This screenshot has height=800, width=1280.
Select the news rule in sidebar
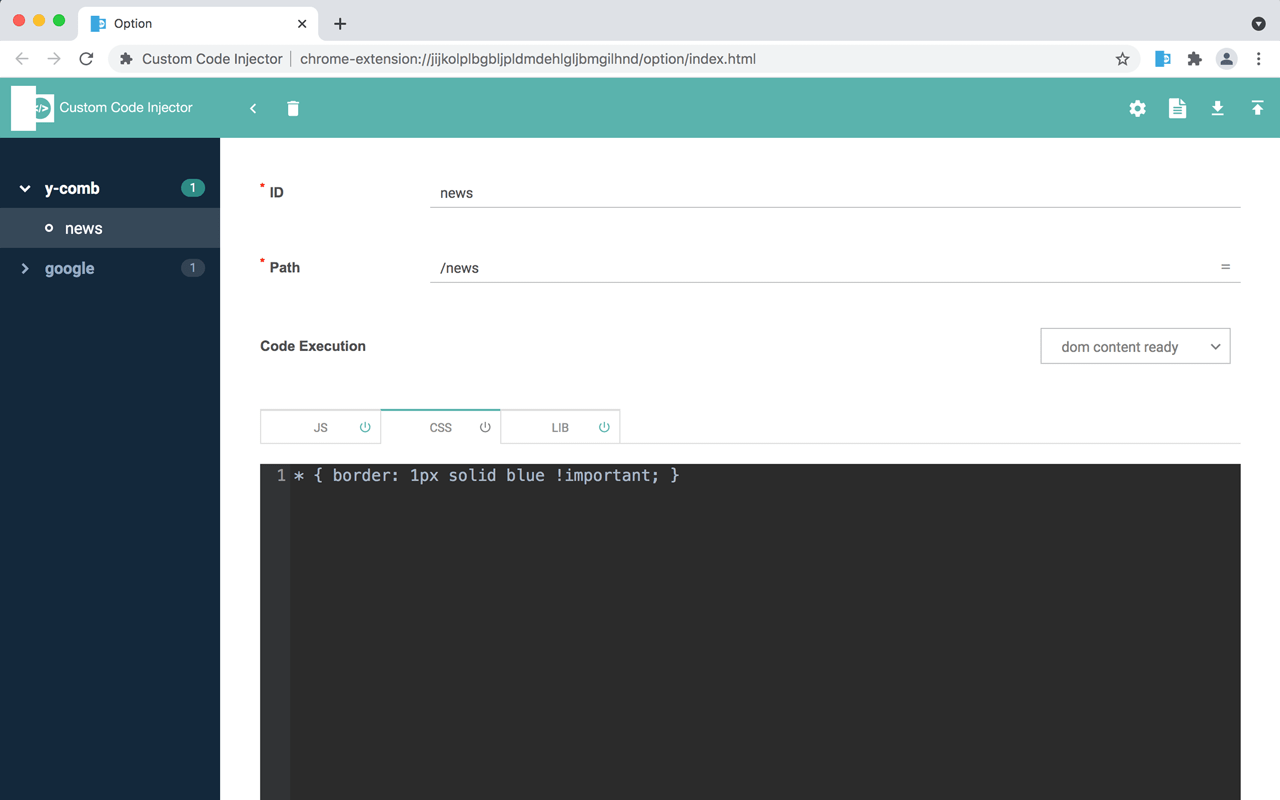point(110,228)
